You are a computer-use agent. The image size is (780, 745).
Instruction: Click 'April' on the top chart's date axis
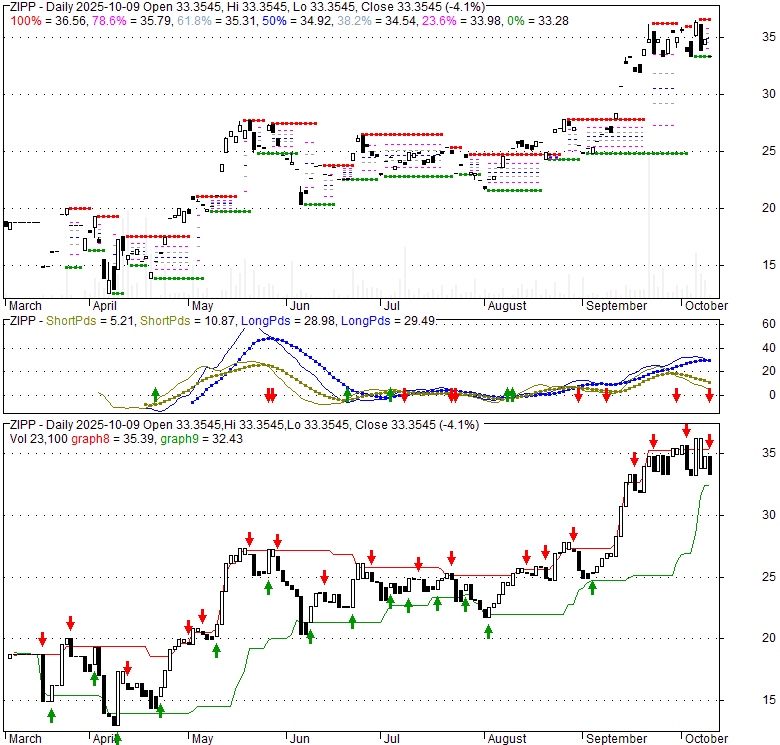click(x=104, y=306)
